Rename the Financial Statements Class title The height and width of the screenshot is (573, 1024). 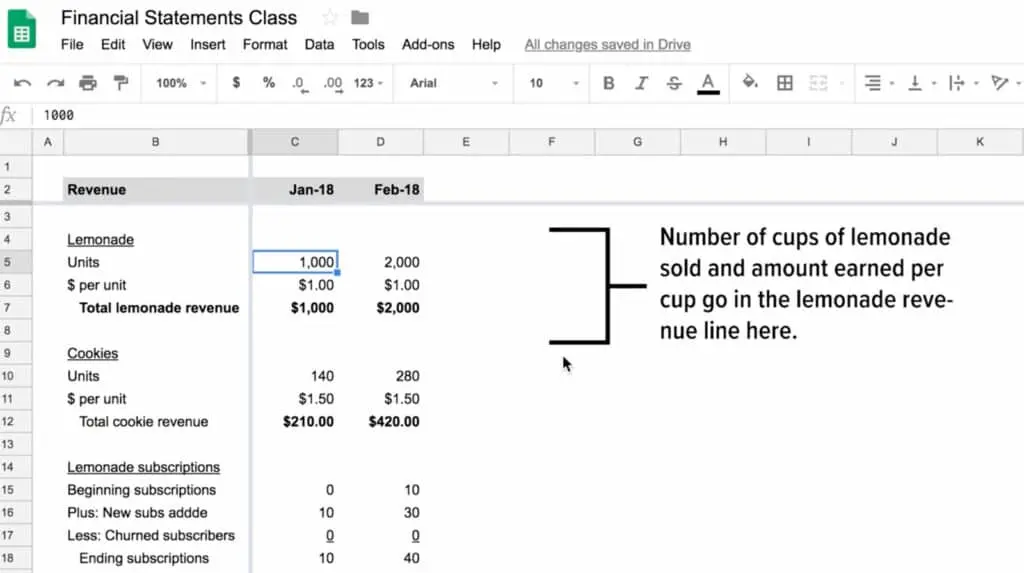pos(179,18)
